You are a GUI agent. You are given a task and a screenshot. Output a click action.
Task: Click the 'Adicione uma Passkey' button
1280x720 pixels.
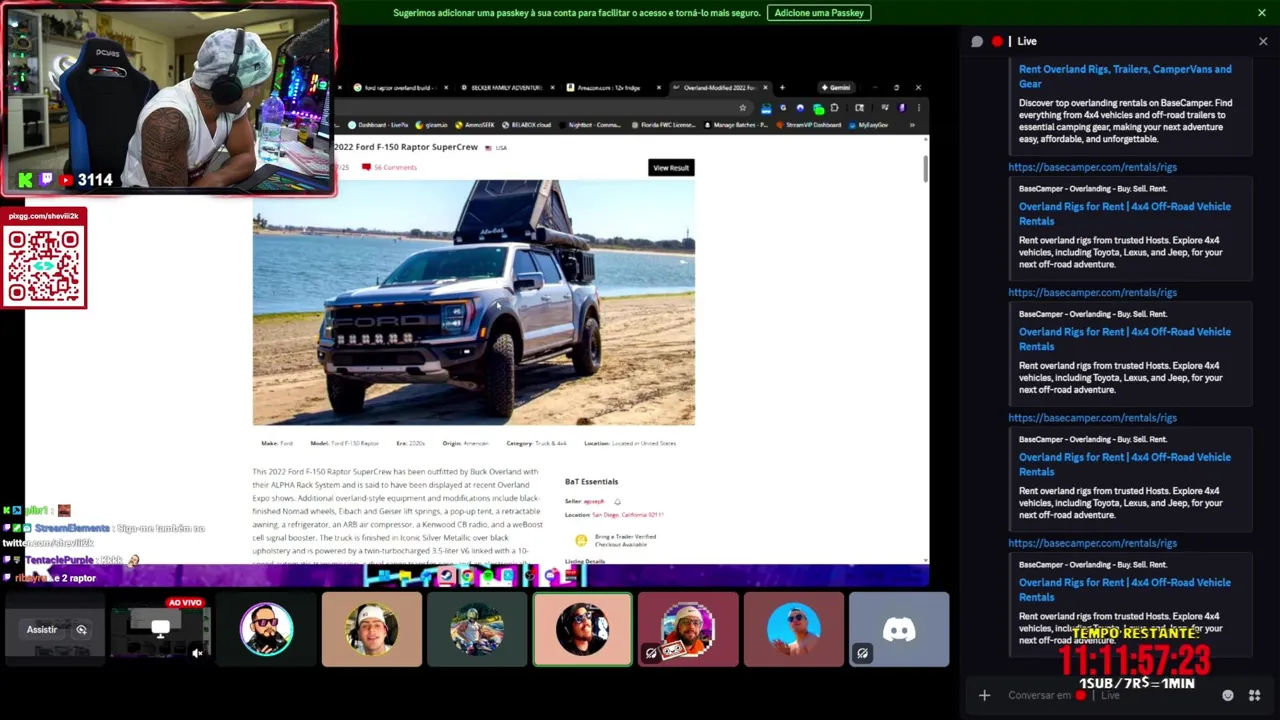coord(819,13)
